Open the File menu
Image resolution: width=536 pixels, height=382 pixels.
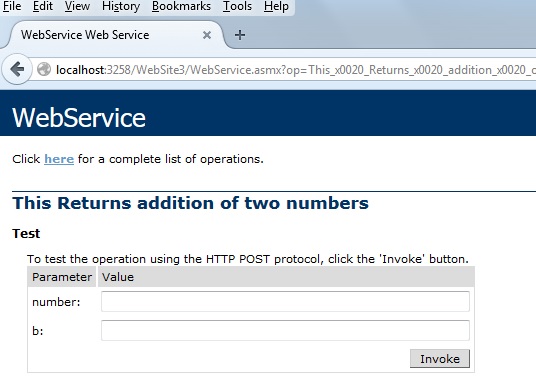[12, 6]
